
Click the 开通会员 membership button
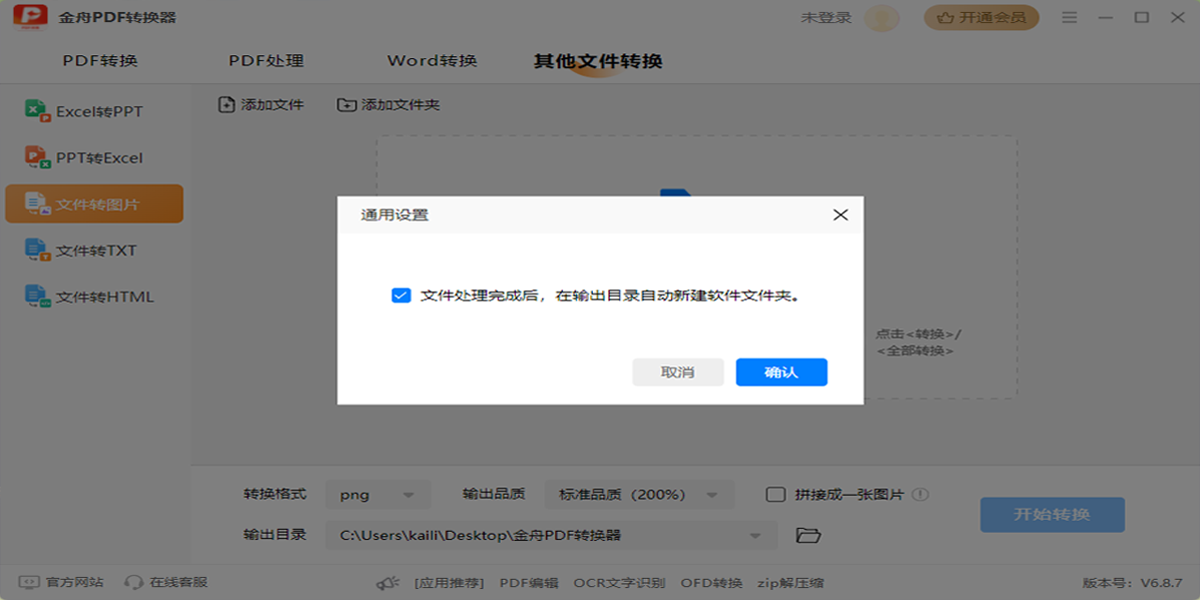click(x=981, y=17)
